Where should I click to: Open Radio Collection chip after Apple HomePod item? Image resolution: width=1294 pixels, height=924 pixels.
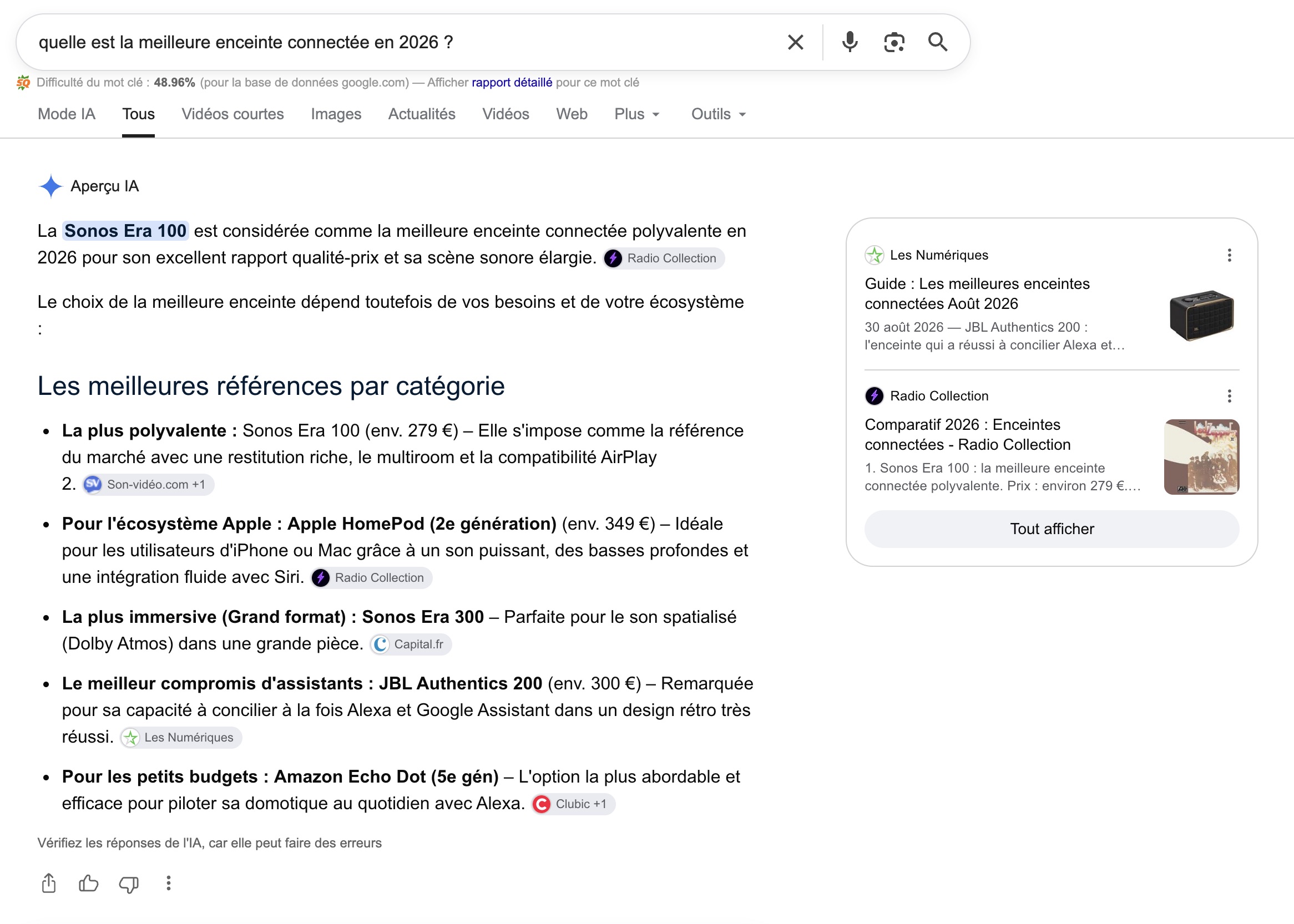[x=371, y=578]
